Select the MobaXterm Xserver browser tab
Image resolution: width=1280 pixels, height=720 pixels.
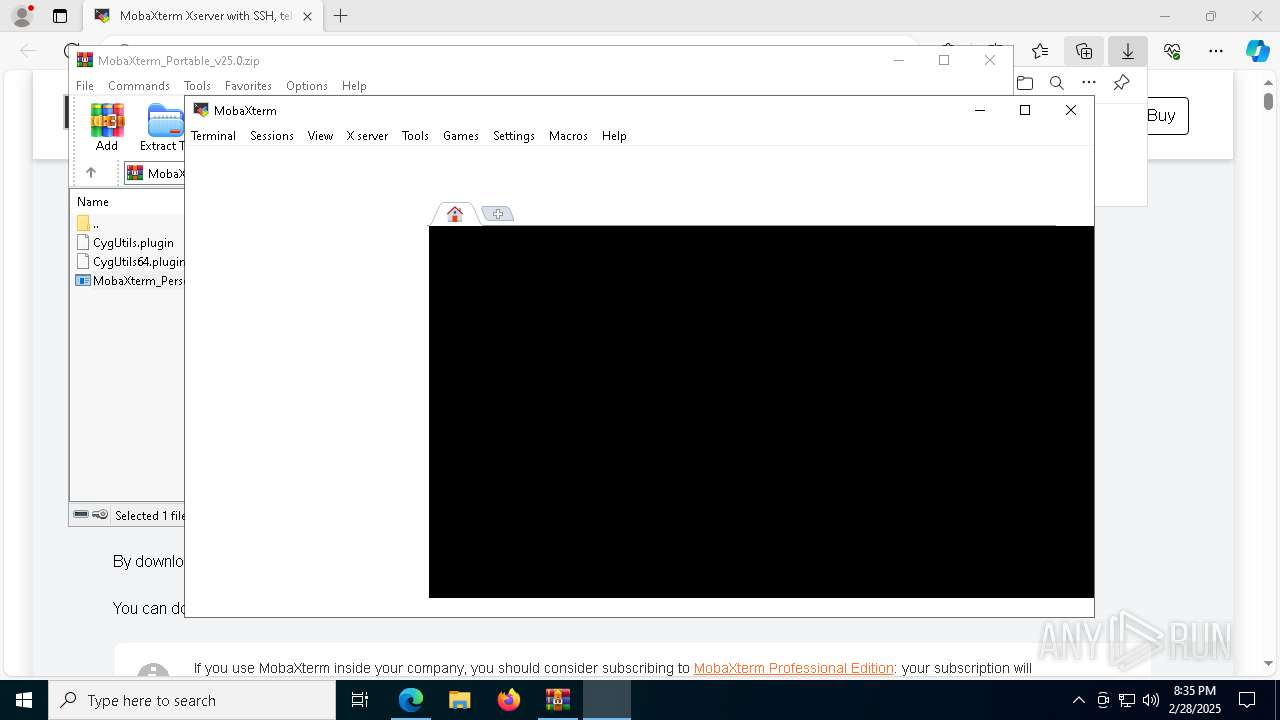(x=202, y=16)
